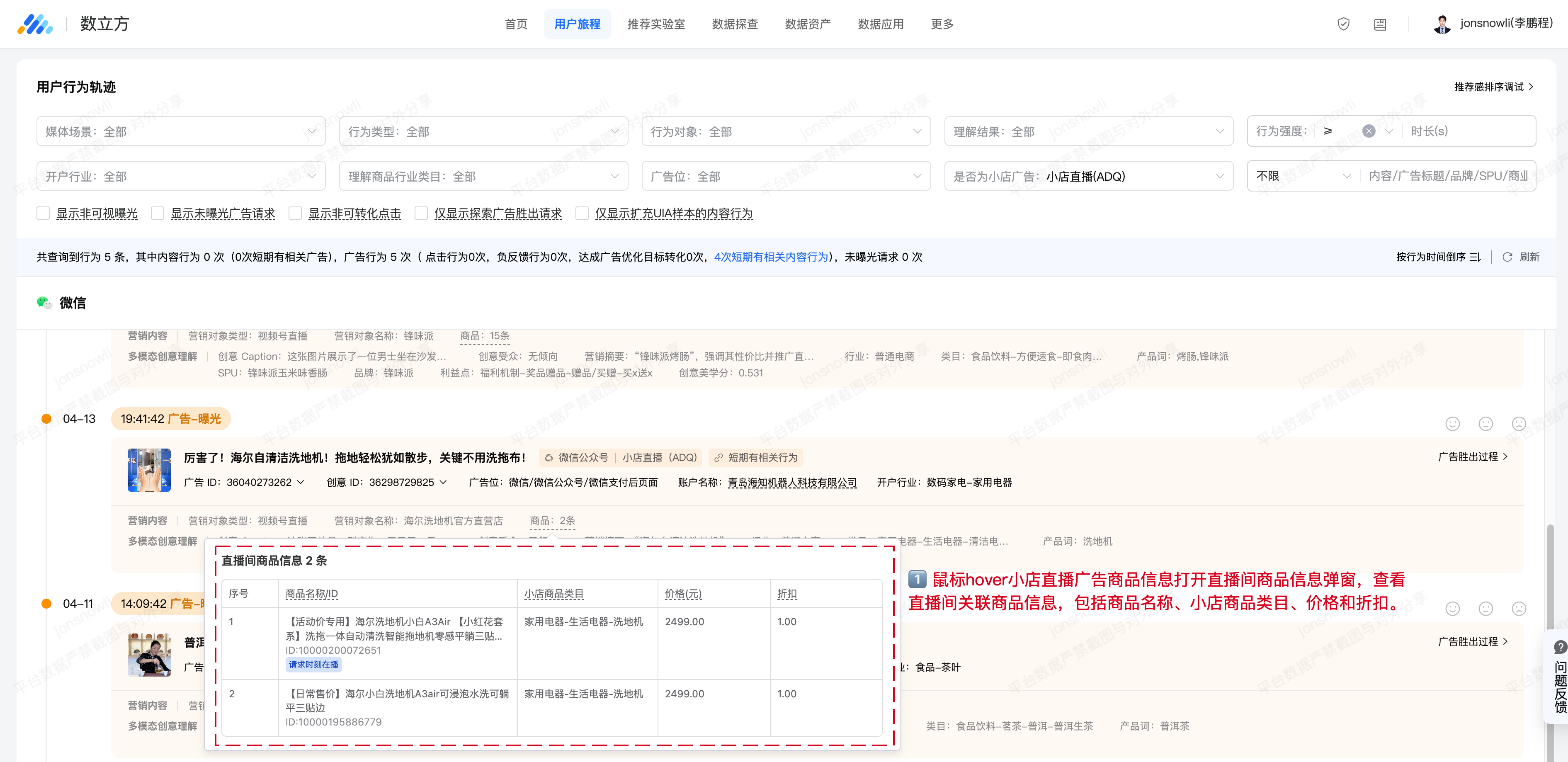Open 推荐实验室 navigation item
1568x762 pixels.
[655, 24]
